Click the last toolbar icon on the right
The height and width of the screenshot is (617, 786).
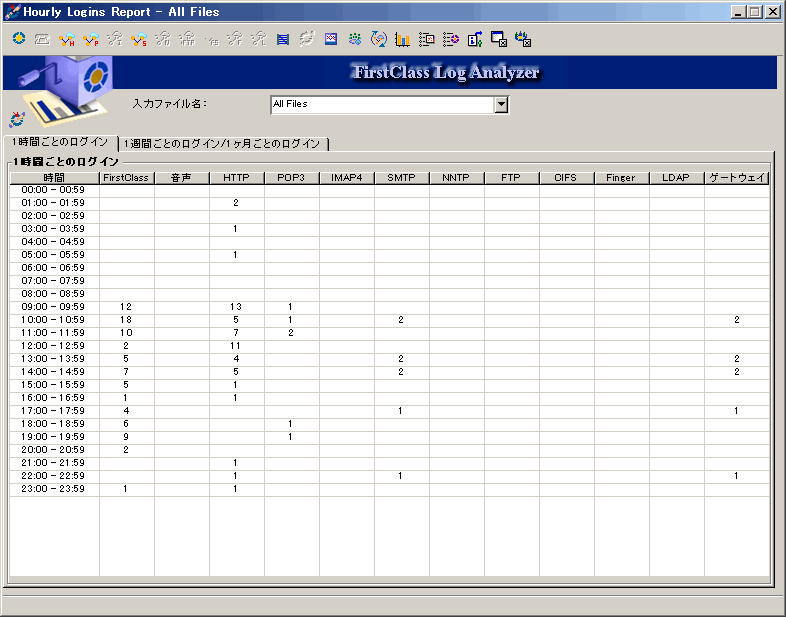point(523,39)
